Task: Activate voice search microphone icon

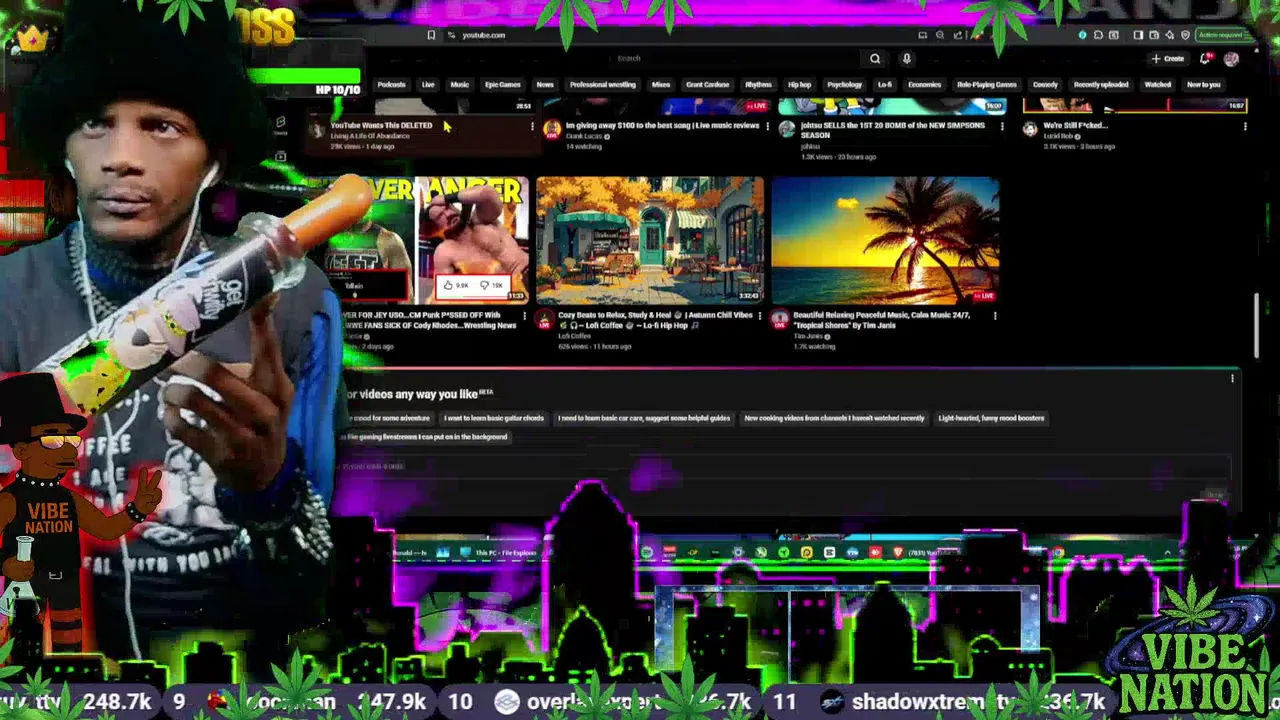Action: (x=907, y=59)
